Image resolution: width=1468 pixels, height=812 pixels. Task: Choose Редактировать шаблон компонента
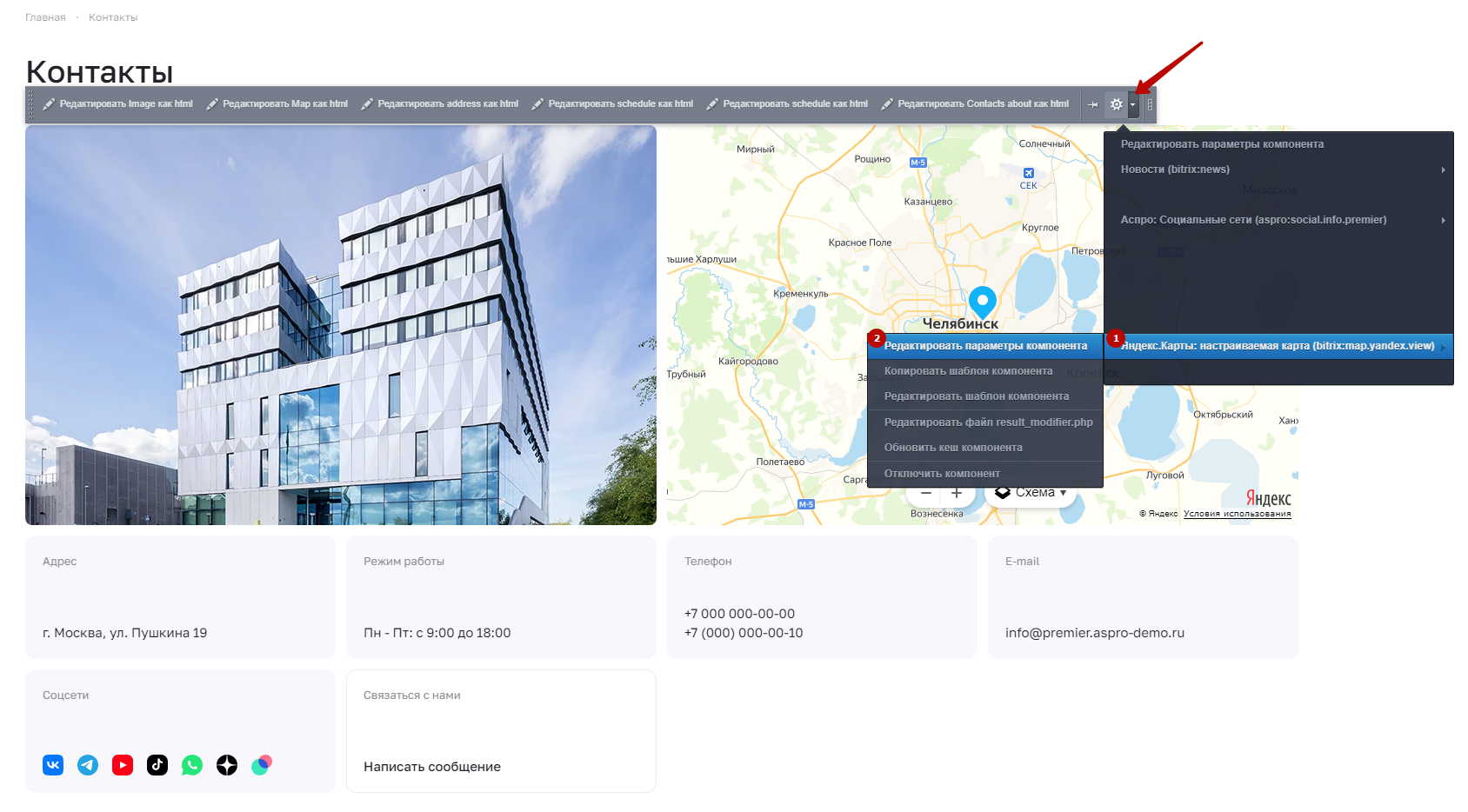985,396
